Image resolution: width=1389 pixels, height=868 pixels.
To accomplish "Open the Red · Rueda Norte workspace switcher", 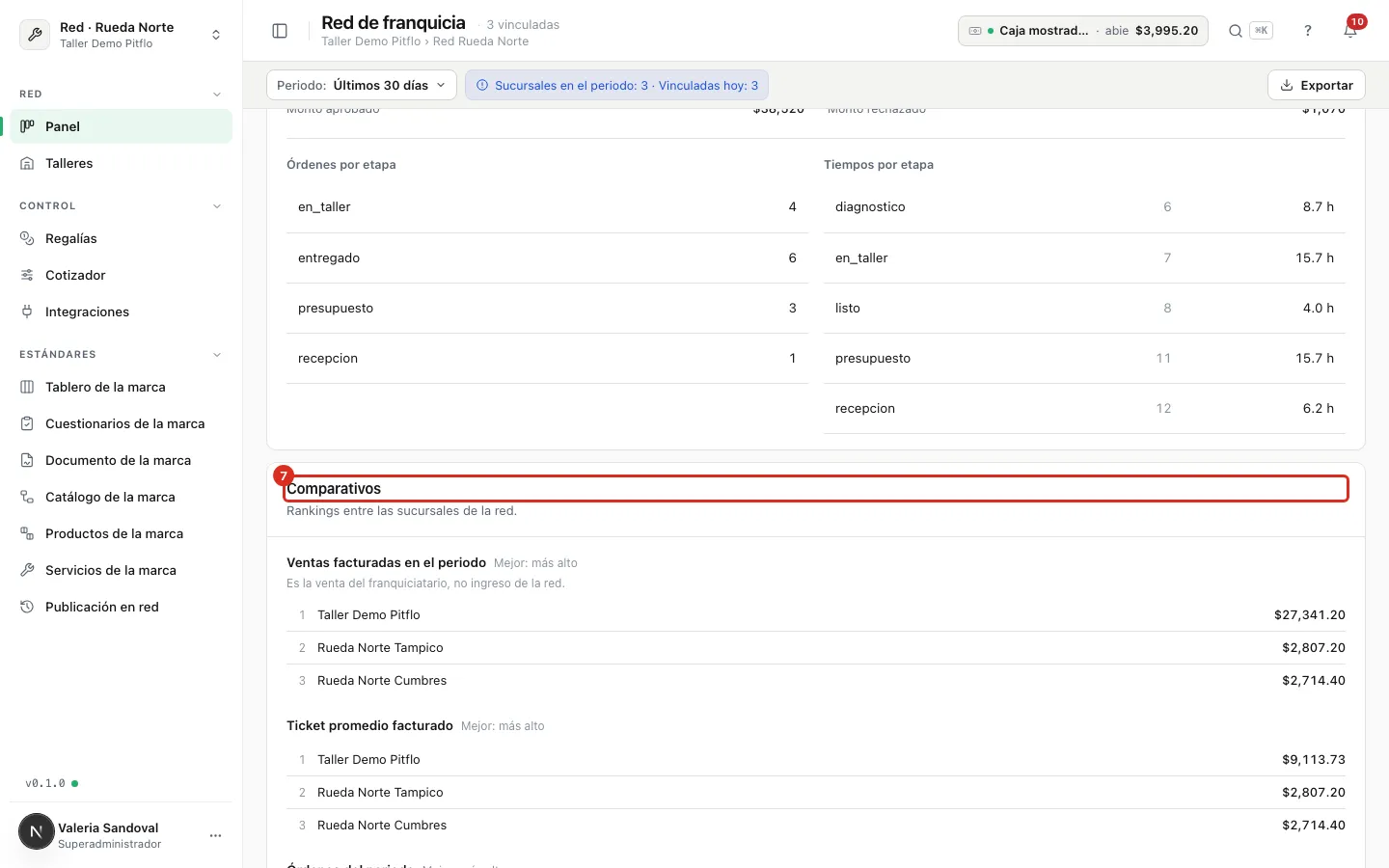I will (122, 35).
